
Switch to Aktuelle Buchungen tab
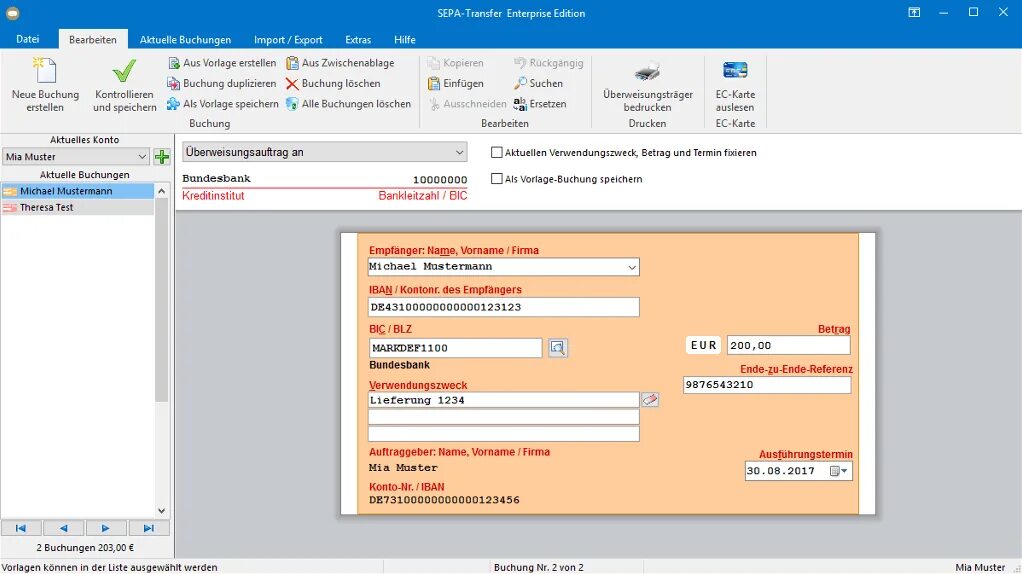tap(185, 39)
